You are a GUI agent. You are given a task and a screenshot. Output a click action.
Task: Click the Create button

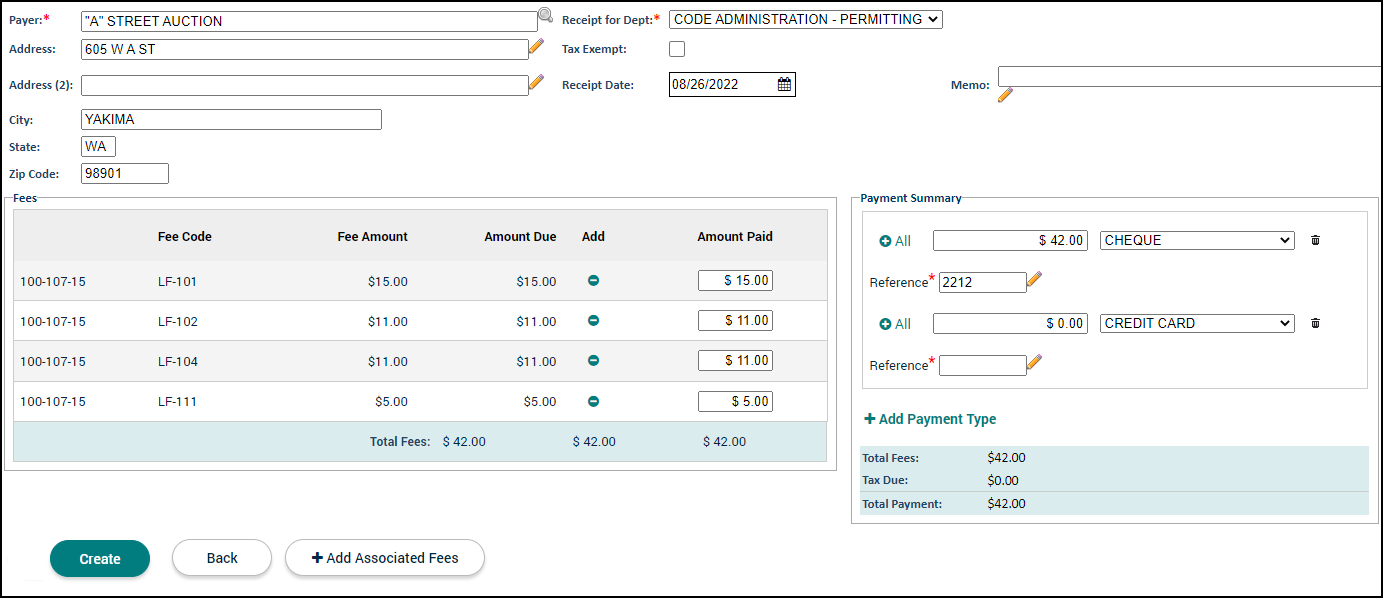point(100,559)
